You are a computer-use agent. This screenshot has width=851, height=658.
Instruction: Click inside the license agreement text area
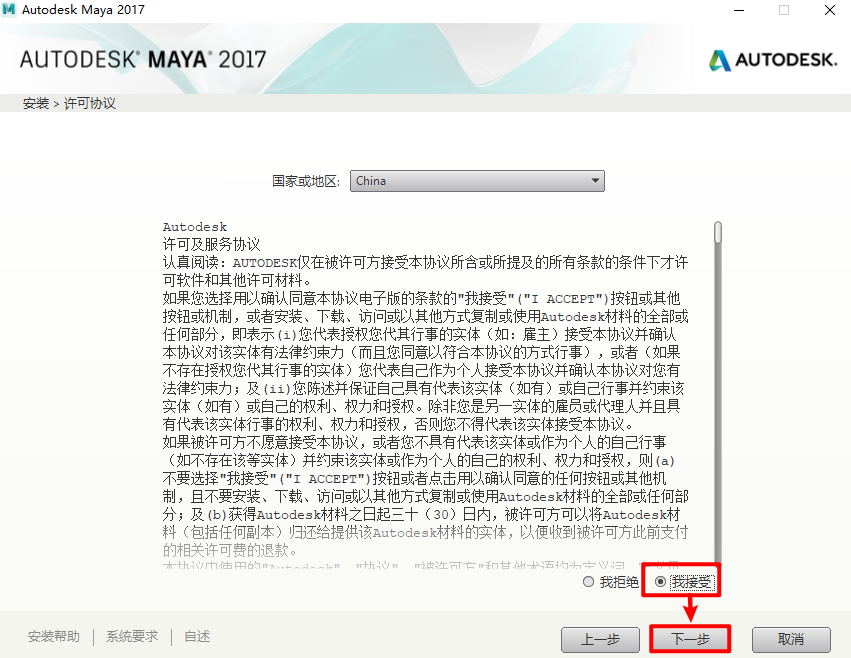point(426,393)
